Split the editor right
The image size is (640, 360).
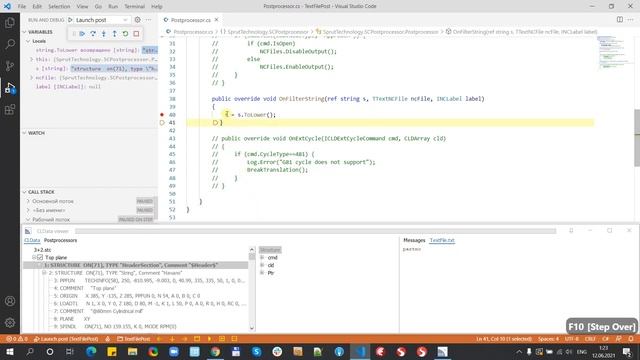(620, 20)
